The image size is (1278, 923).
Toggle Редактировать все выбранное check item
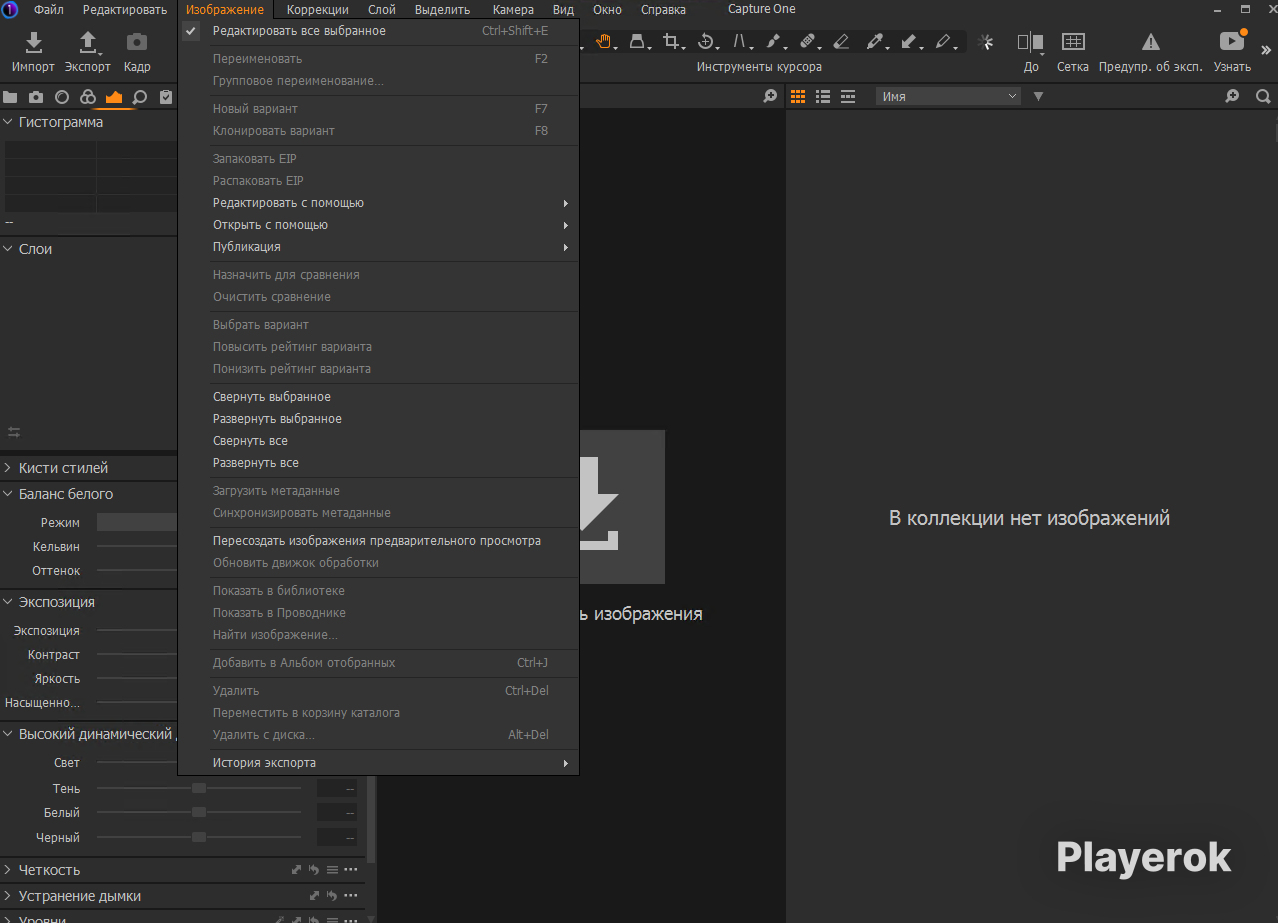(380, 31)
